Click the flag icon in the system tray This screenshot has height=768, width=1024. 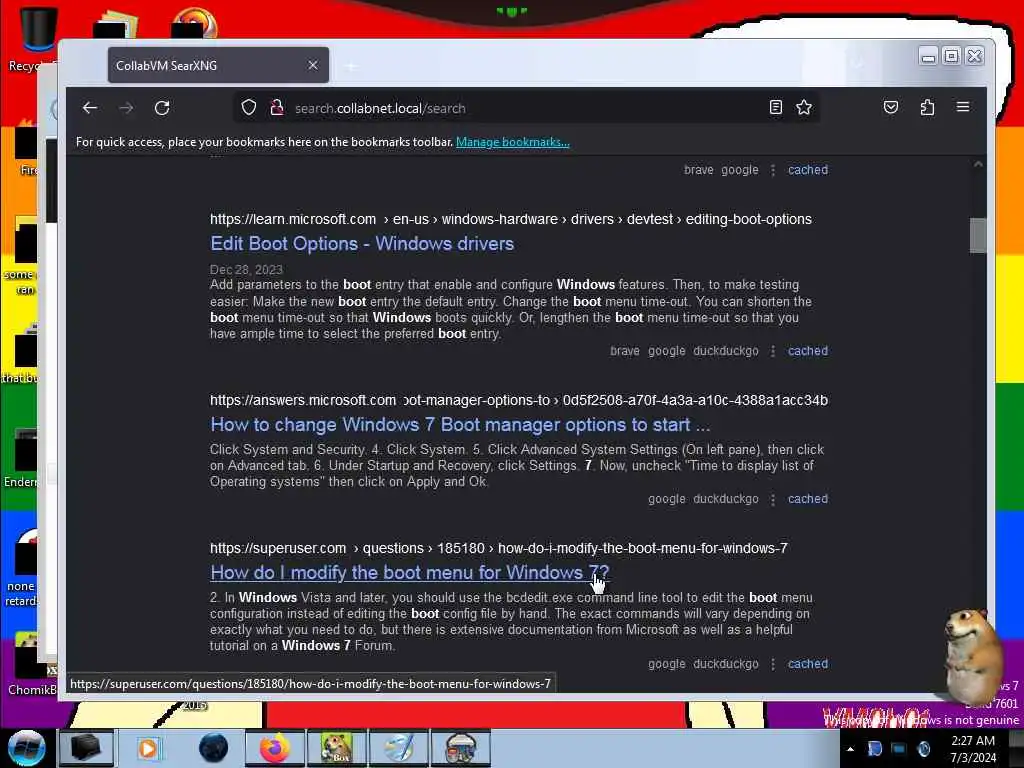(874, 749)
